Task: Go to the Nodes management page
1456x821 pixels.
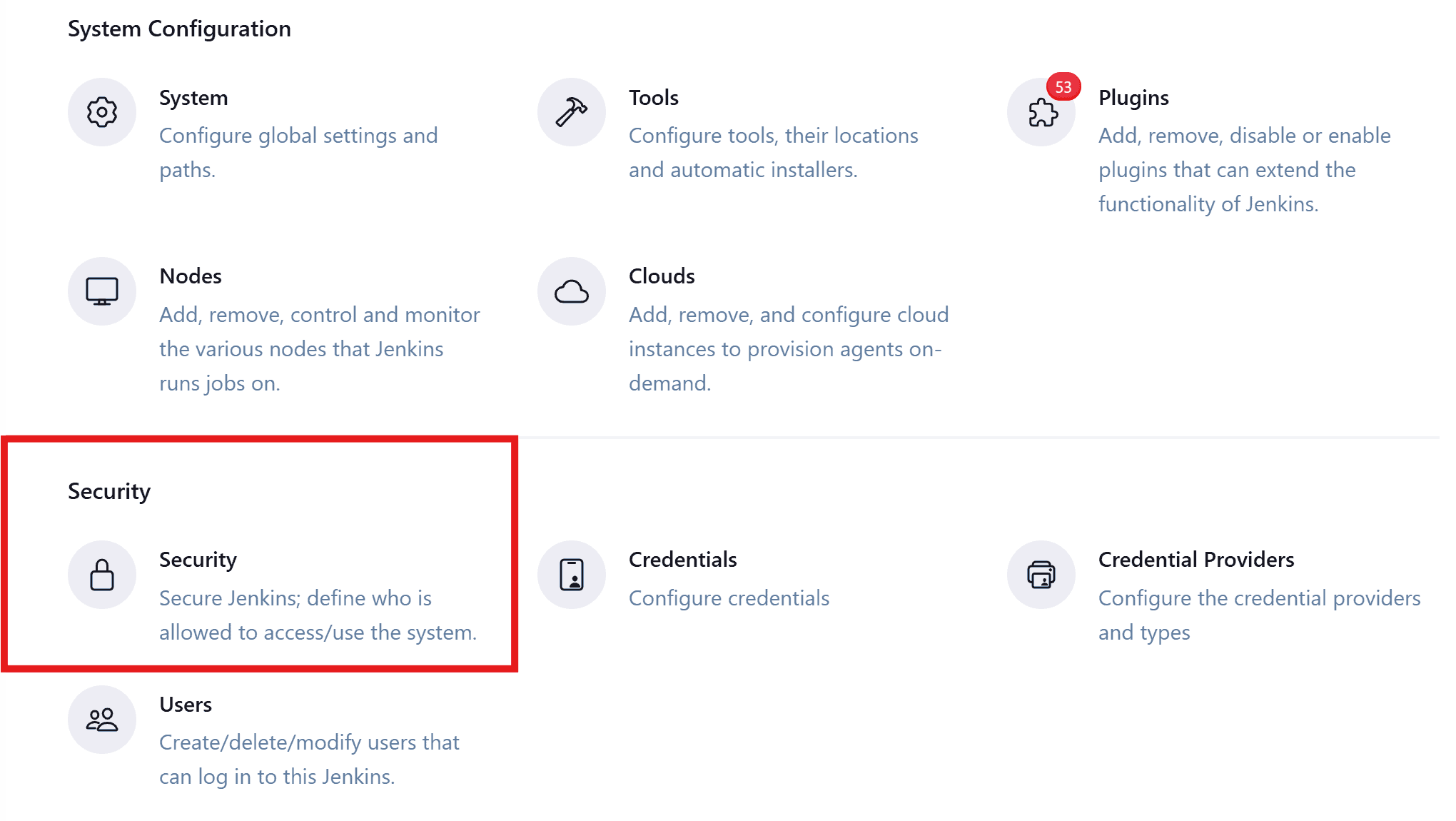Action: (x=190, y=276)
